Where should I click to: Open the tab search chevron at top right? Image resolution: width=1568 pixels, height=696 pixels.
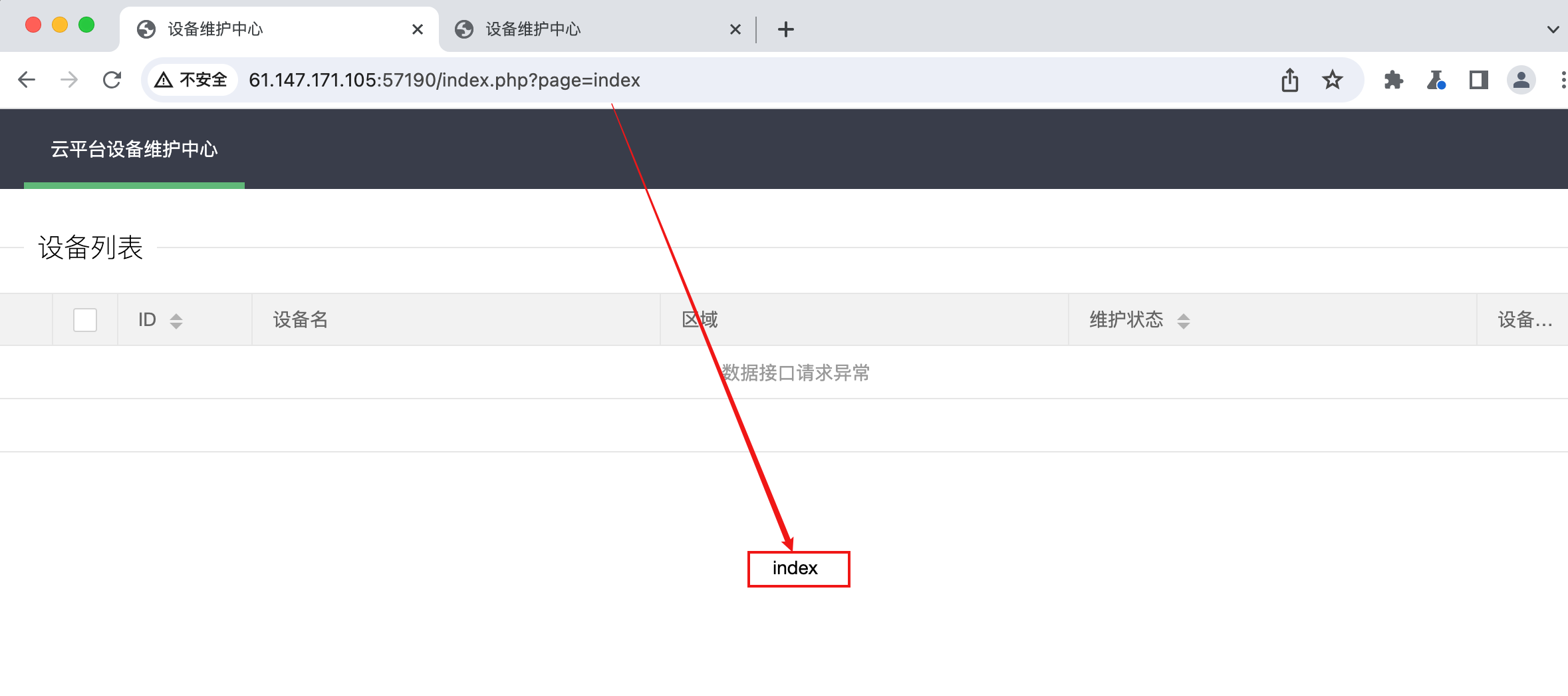tap(1553, 29)
